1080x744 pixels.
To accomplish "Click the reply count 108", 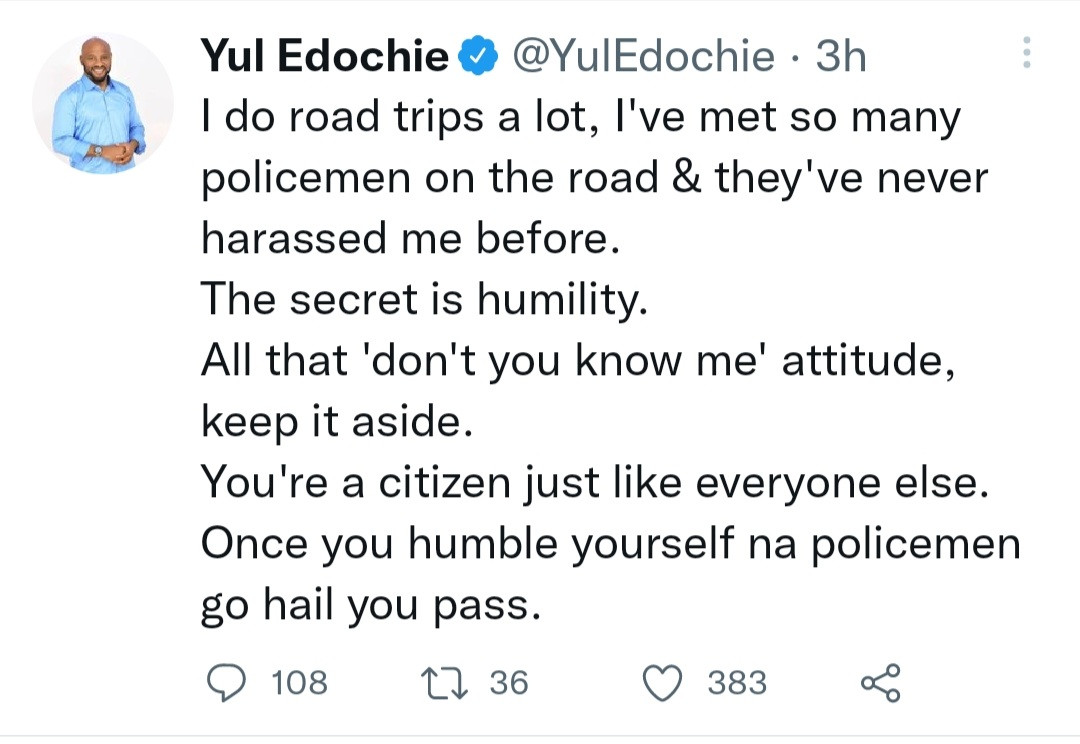I will pos(299,683).
